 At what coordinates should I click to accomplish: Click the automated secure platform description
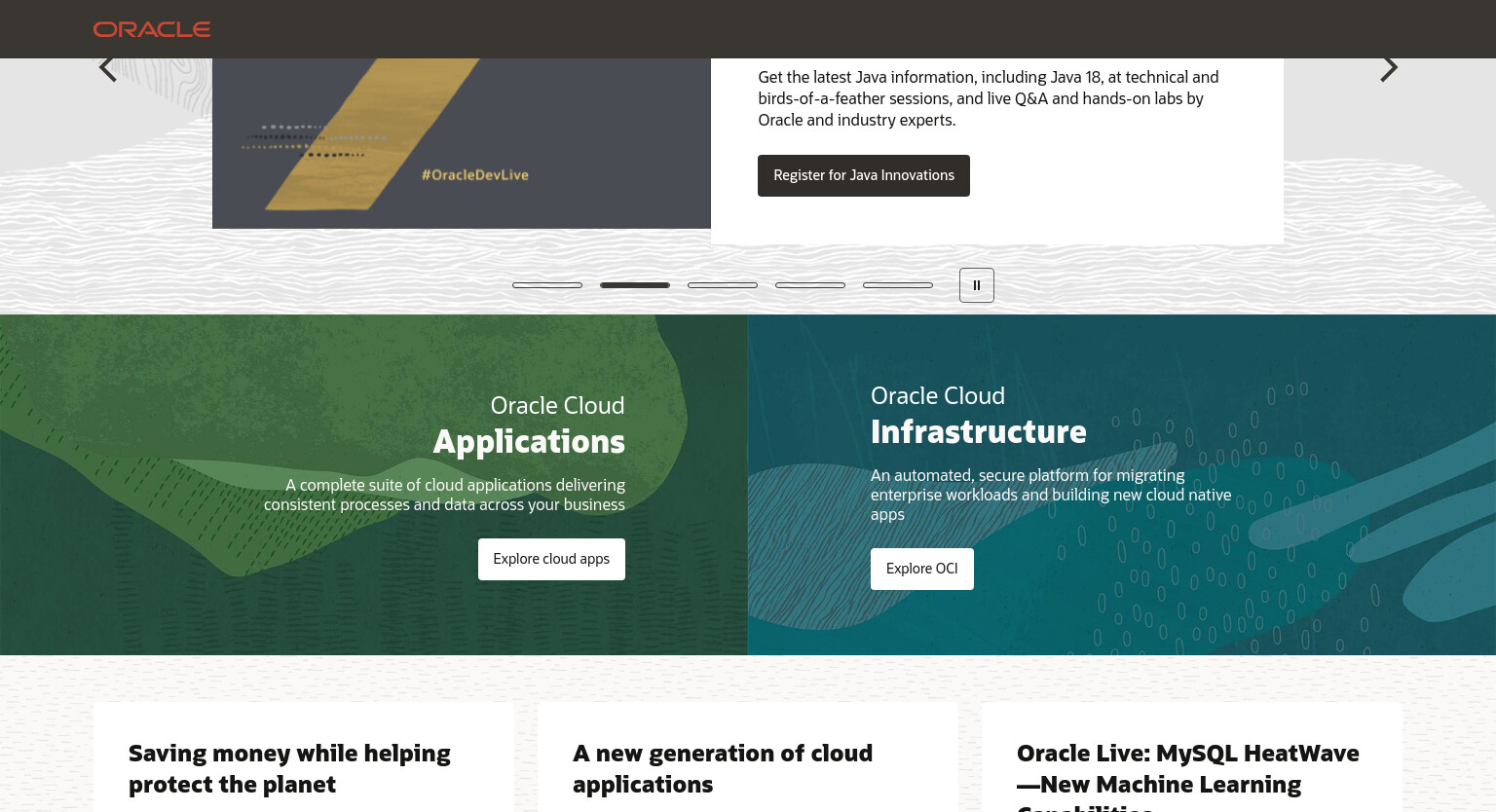tap(1051, 495)
